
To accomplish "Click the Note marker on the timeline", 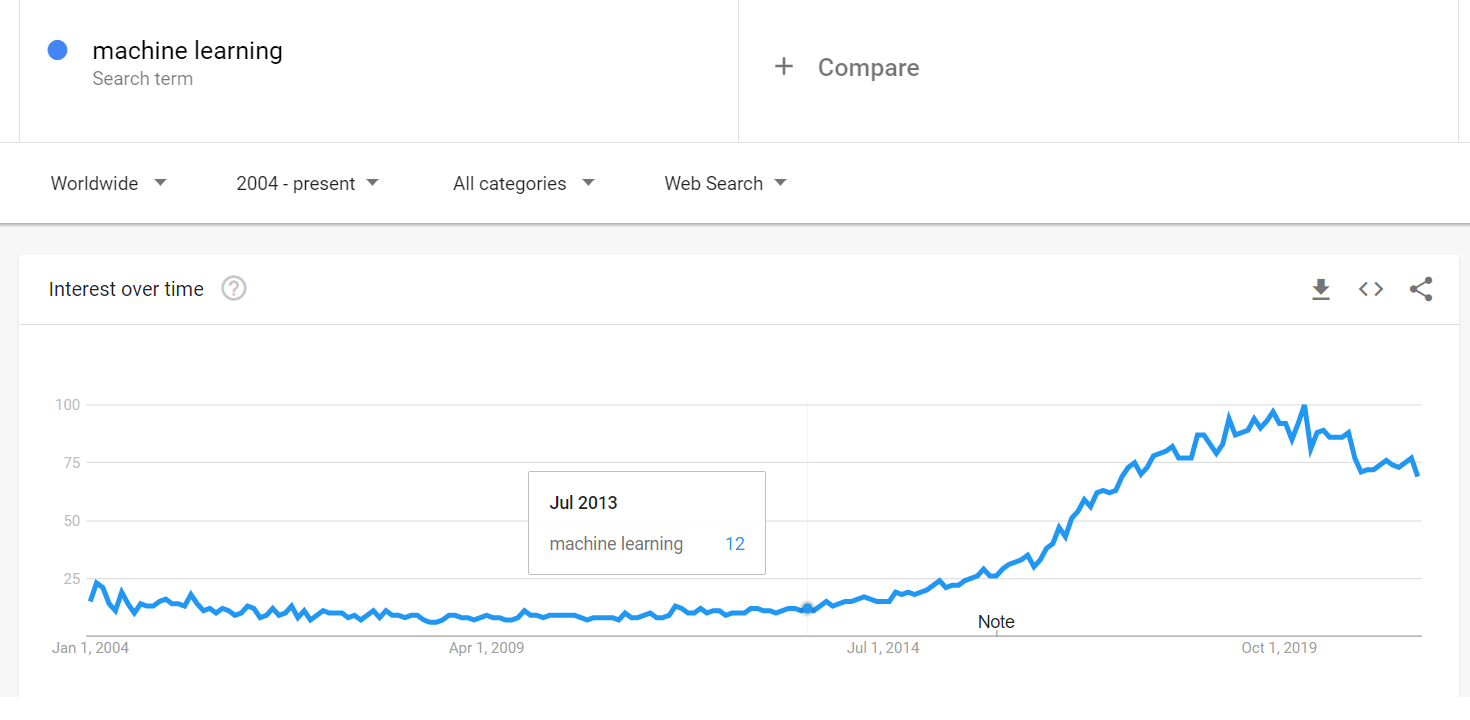I will click(996, 622).
